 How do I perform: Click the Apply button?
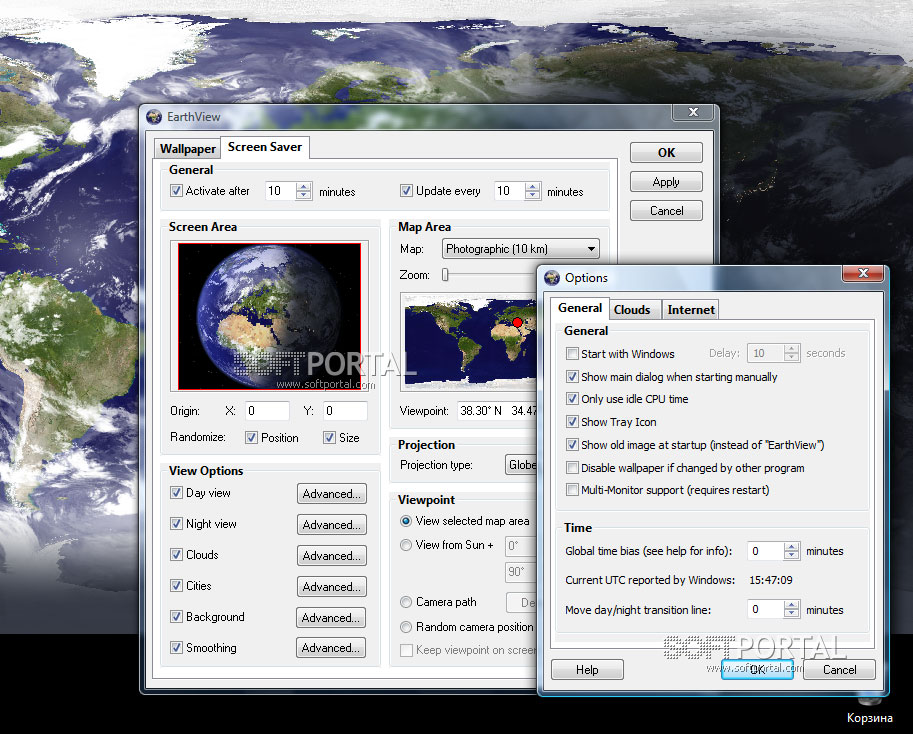(666, 182)
